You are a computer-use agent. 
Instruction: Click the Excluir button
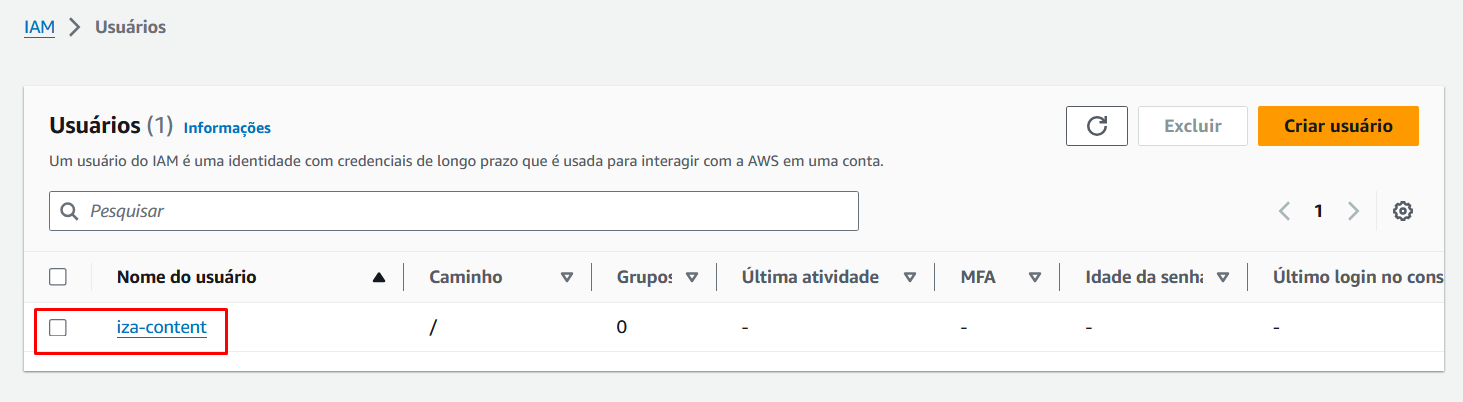click(1193, 126)
